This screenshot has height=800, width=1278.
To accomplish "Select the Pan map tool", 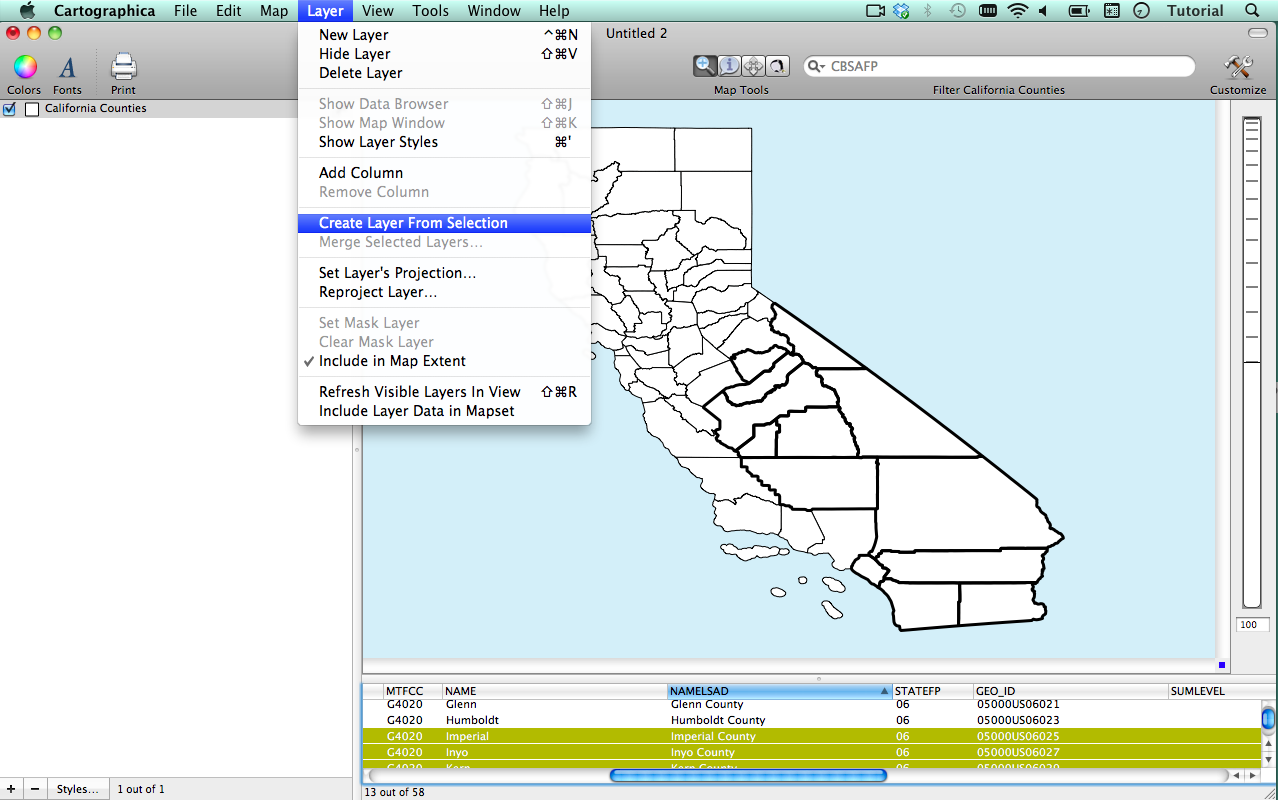I will click(754, 66).
